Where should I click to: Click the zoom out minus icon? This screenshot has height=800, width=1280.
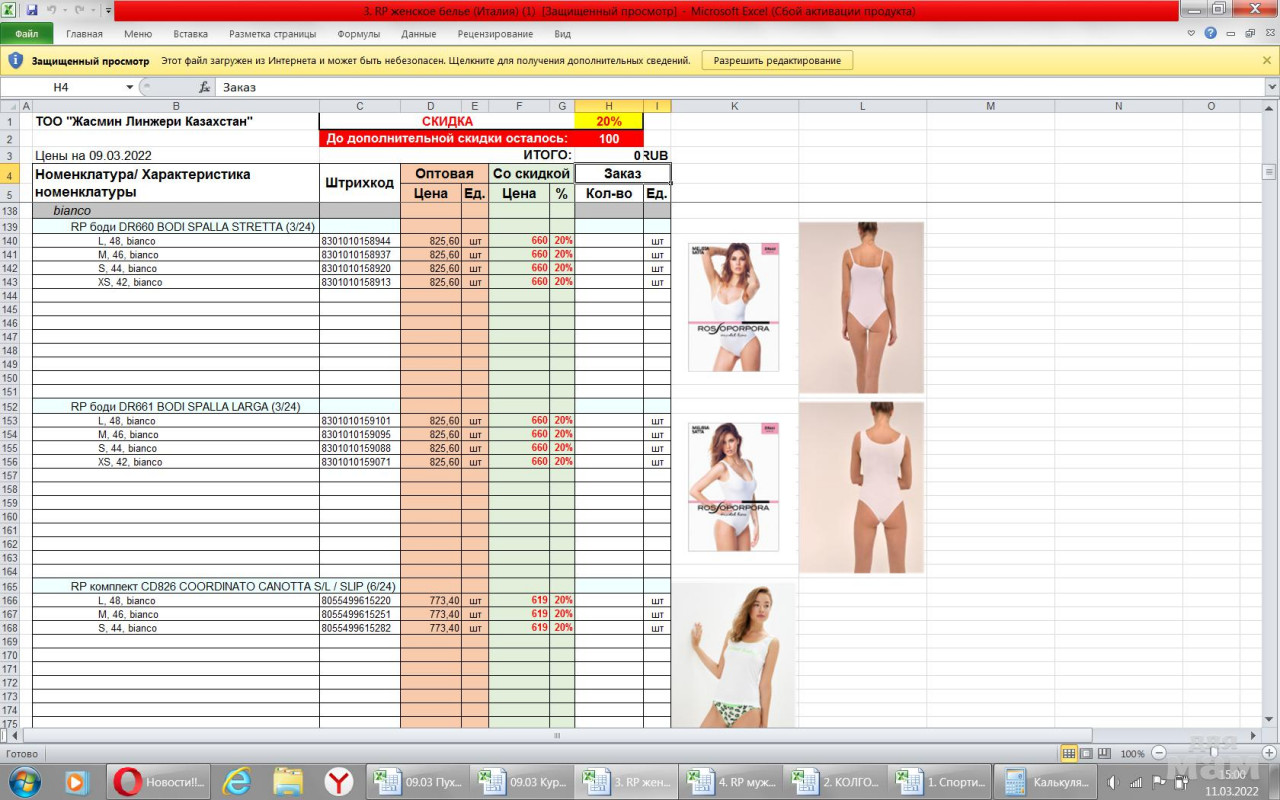1159,753
